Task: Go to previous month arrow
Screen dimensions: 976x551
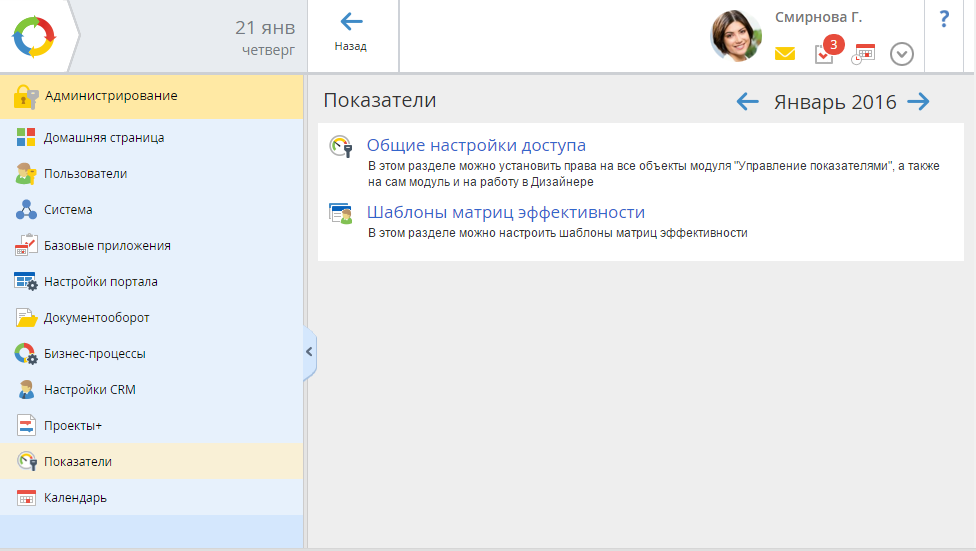Action: pyautogui.click(x=748, y=101)
